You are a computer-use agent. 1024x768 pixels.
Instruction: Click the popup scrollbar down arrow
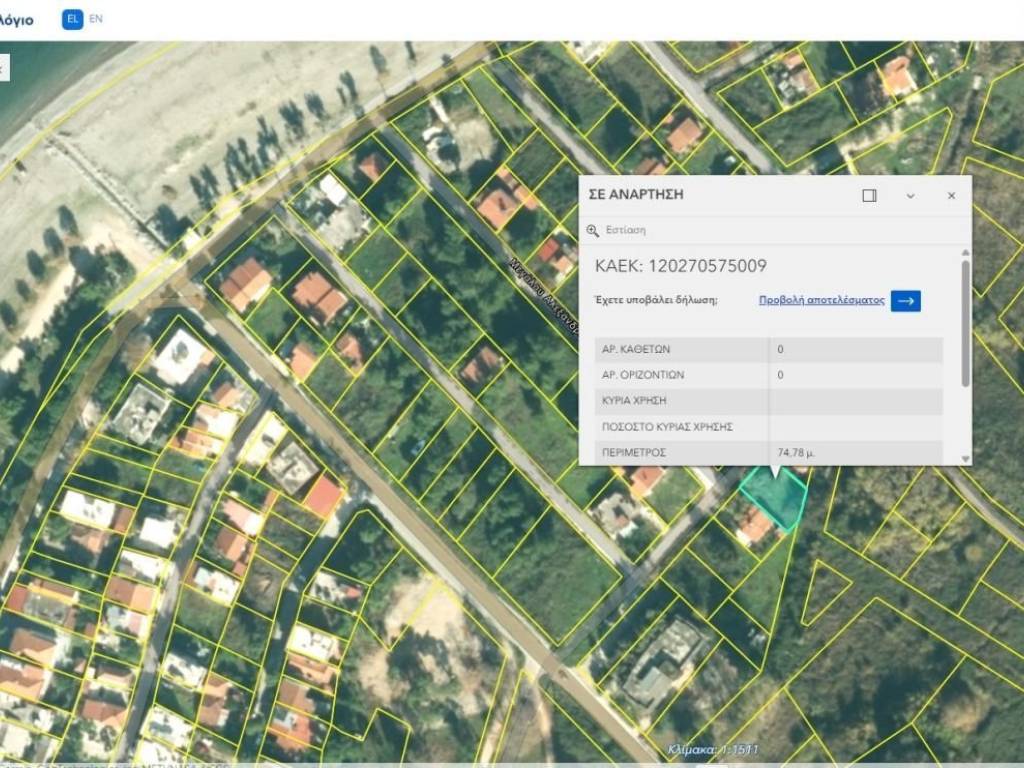click(965, 458)
